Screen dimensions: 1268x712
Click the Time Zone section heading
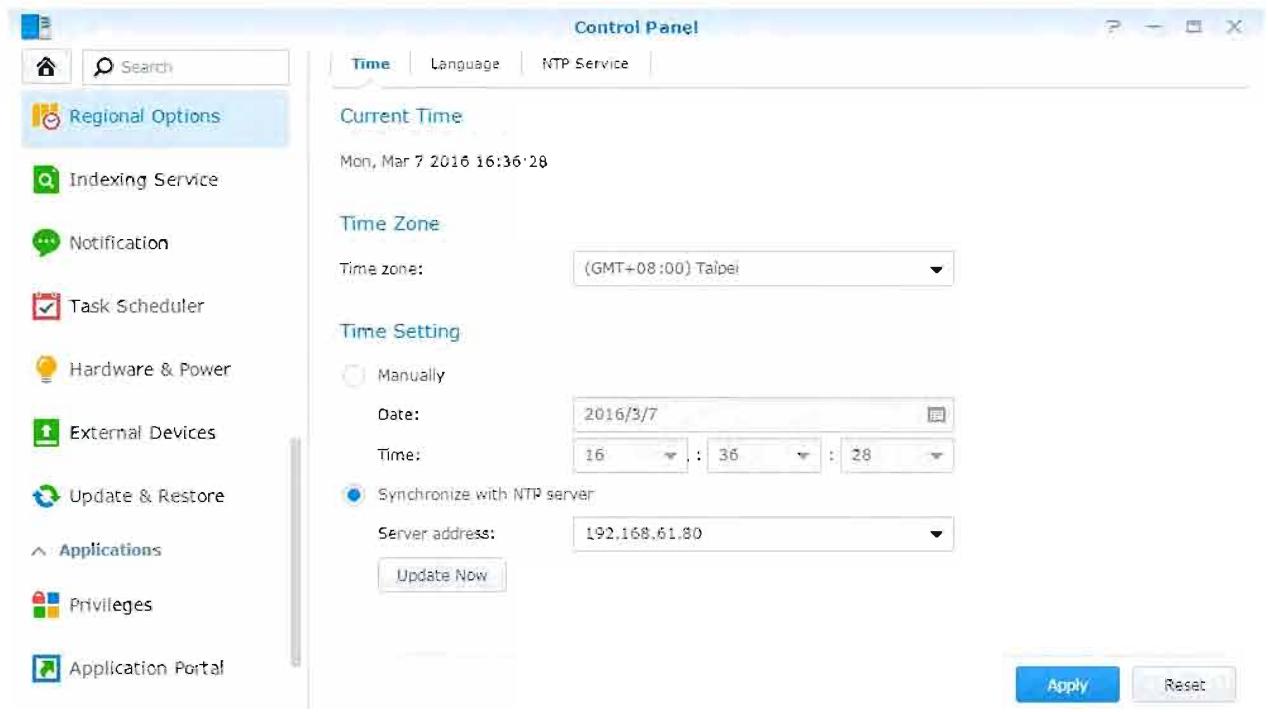click(390, 224)
